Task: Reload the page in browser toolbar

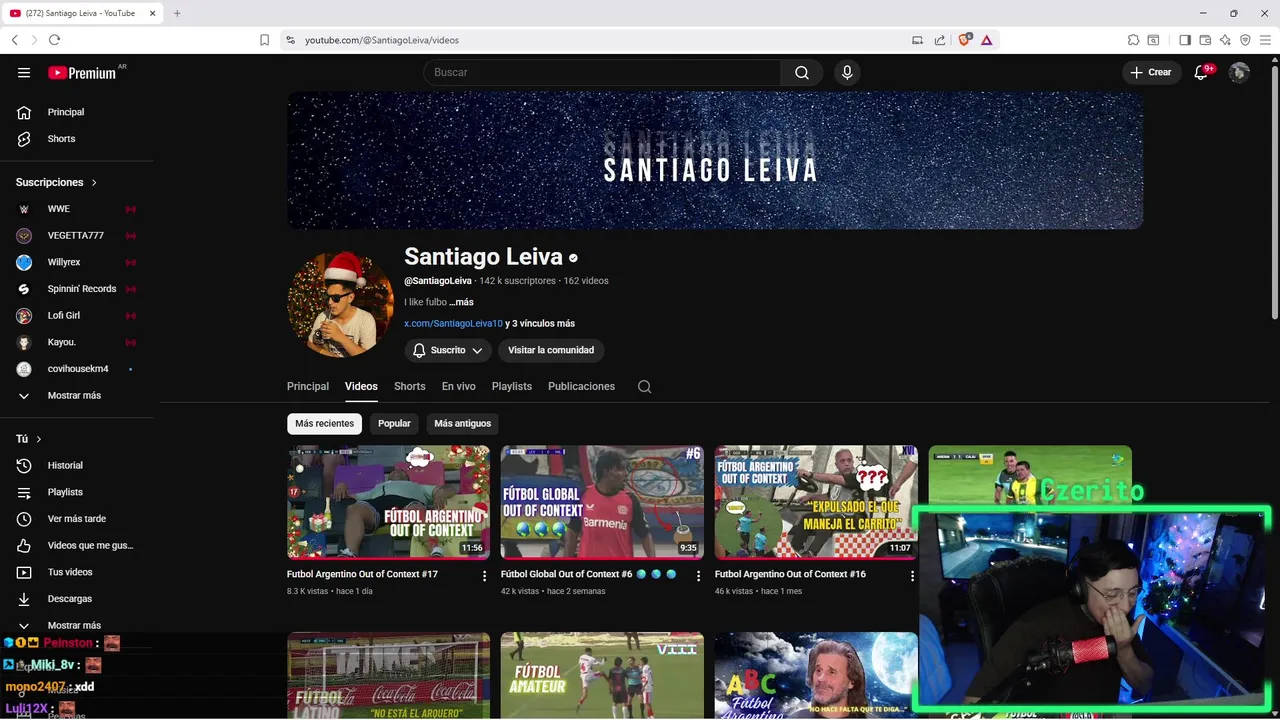Action: tap(54, 40)
